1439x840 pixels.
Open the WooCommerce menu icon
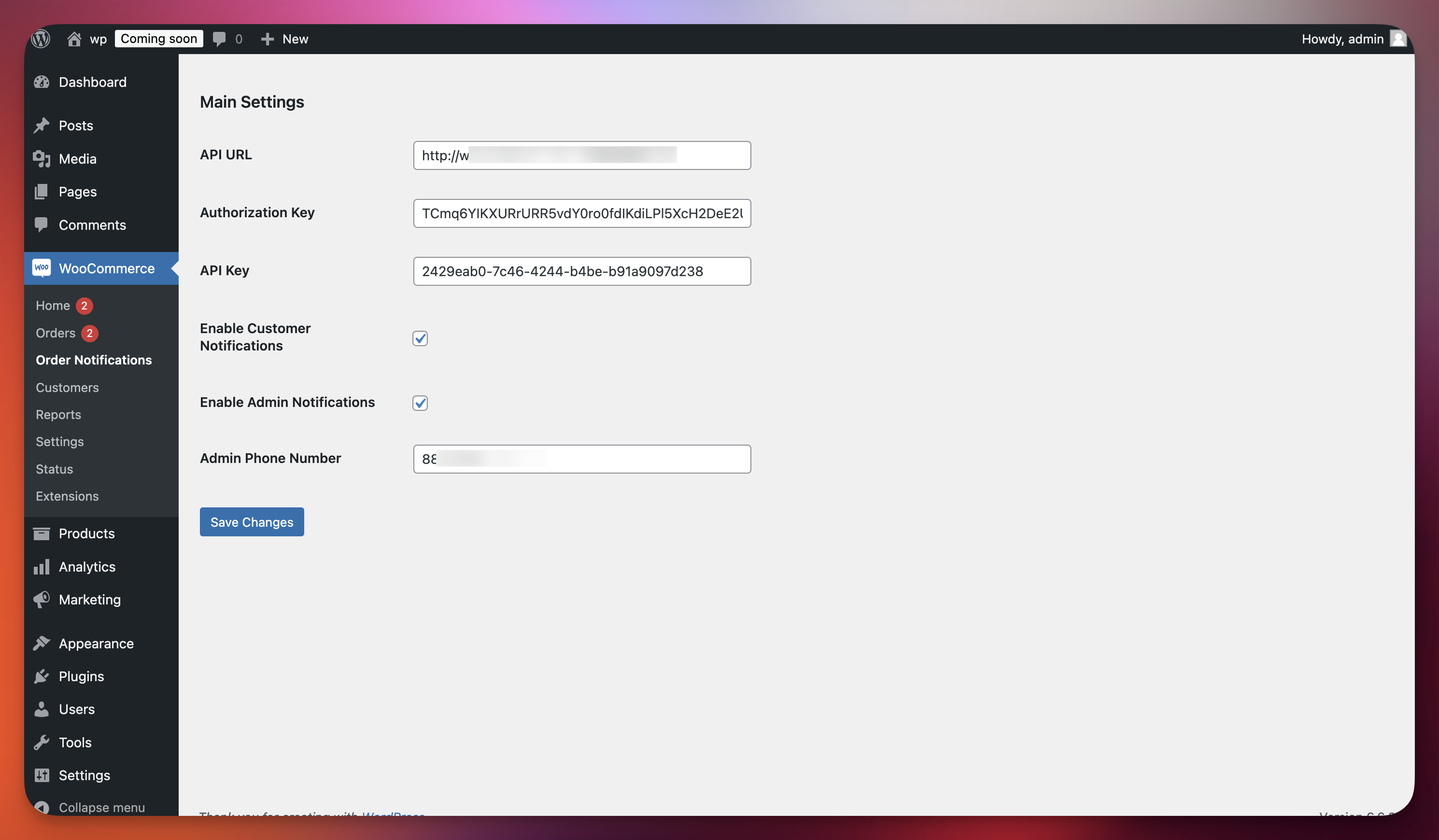click(x=42, y=268)
